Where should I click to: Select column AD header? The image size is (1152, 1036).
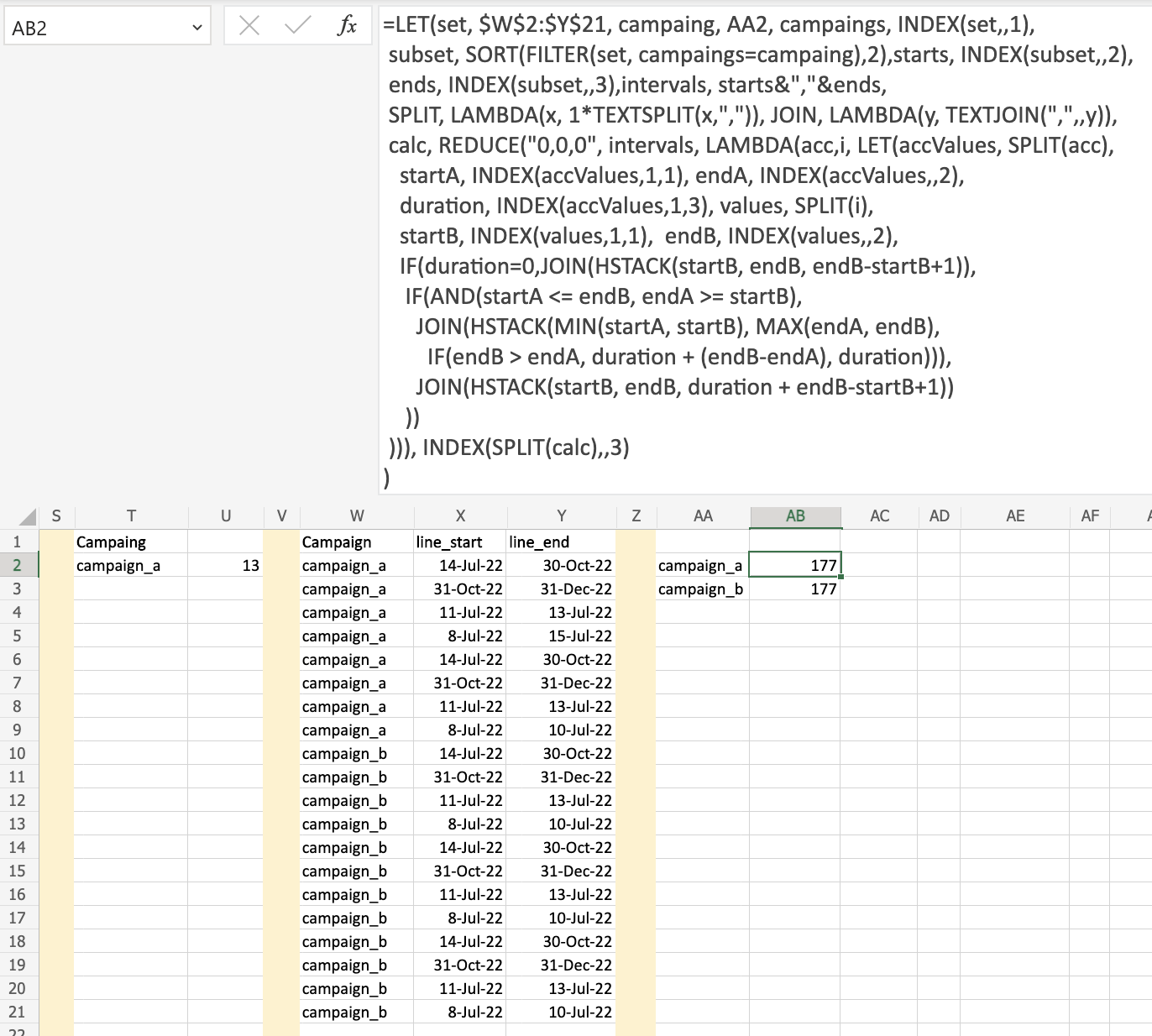pos(939,516)
